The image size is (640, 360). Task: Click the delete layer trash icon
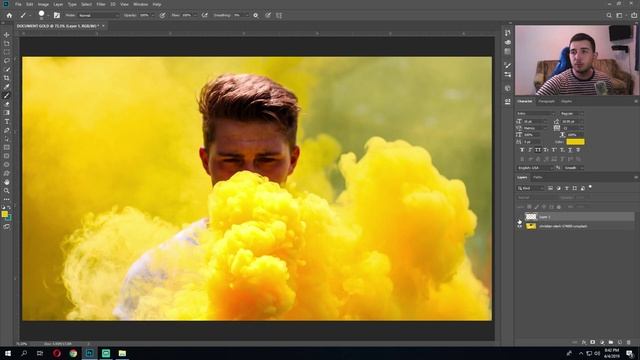click(629, 342)
